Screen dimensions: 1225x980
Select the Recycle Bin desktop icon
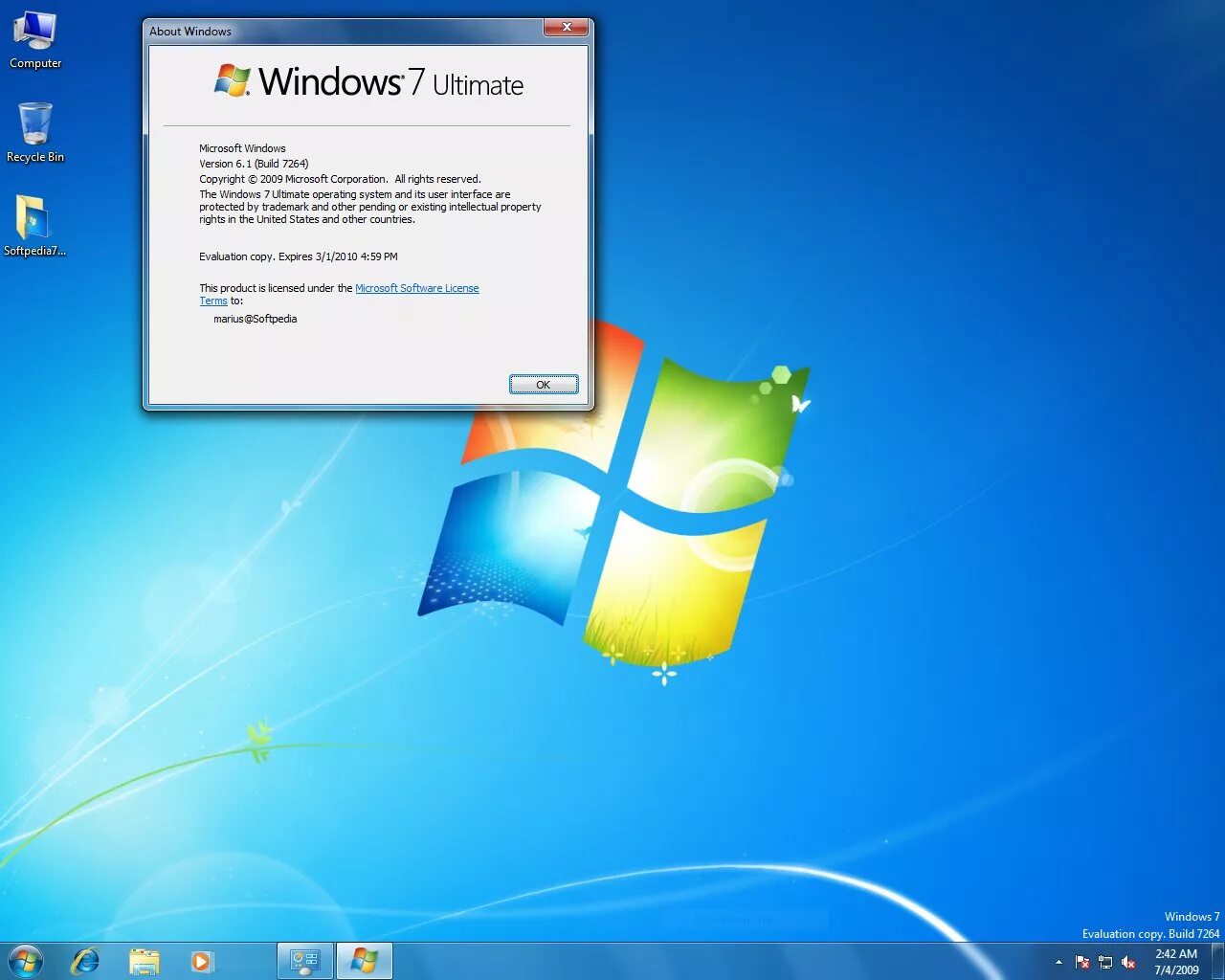click(x=35, y=132)
